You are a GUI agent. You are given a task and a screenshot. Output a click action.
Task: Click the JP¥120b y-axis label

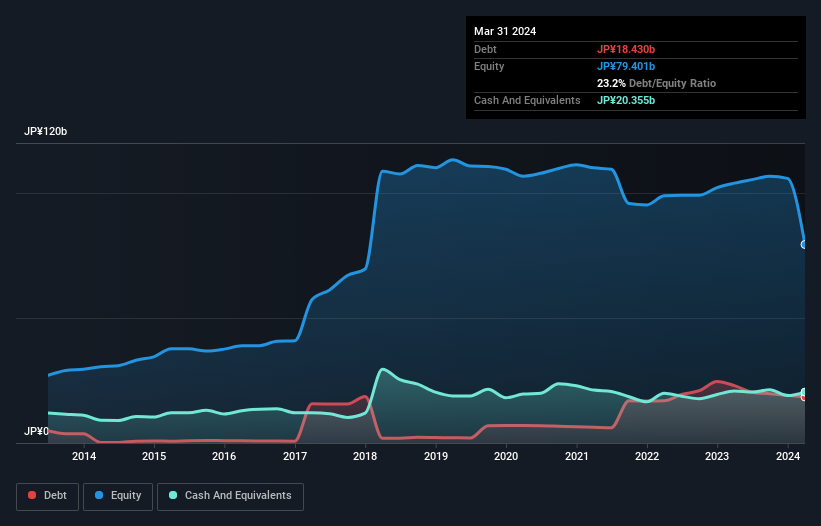point(46,131)
